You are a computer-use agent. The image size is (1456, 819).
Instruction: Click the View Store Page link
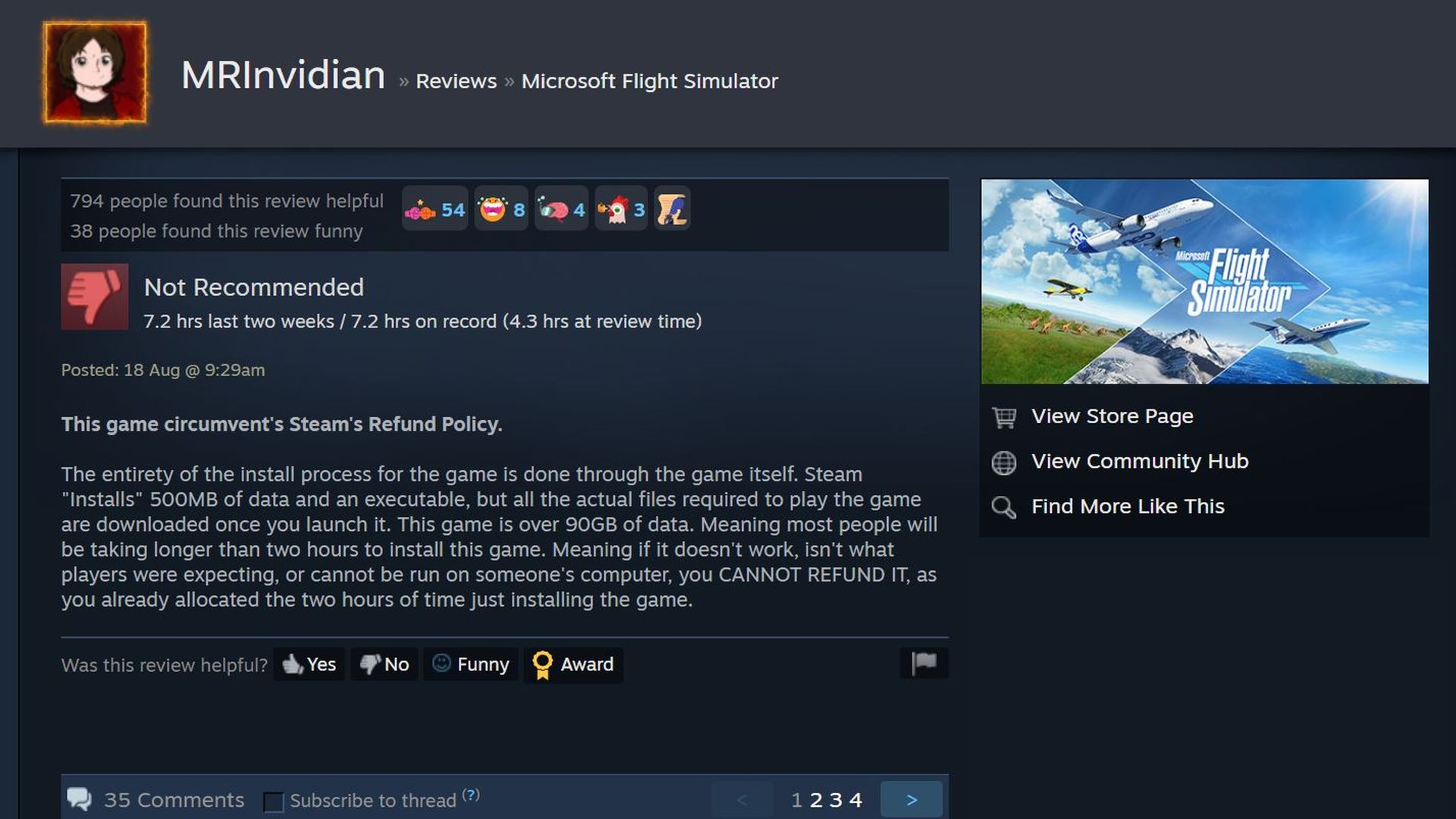click(x=1112, y=416)
